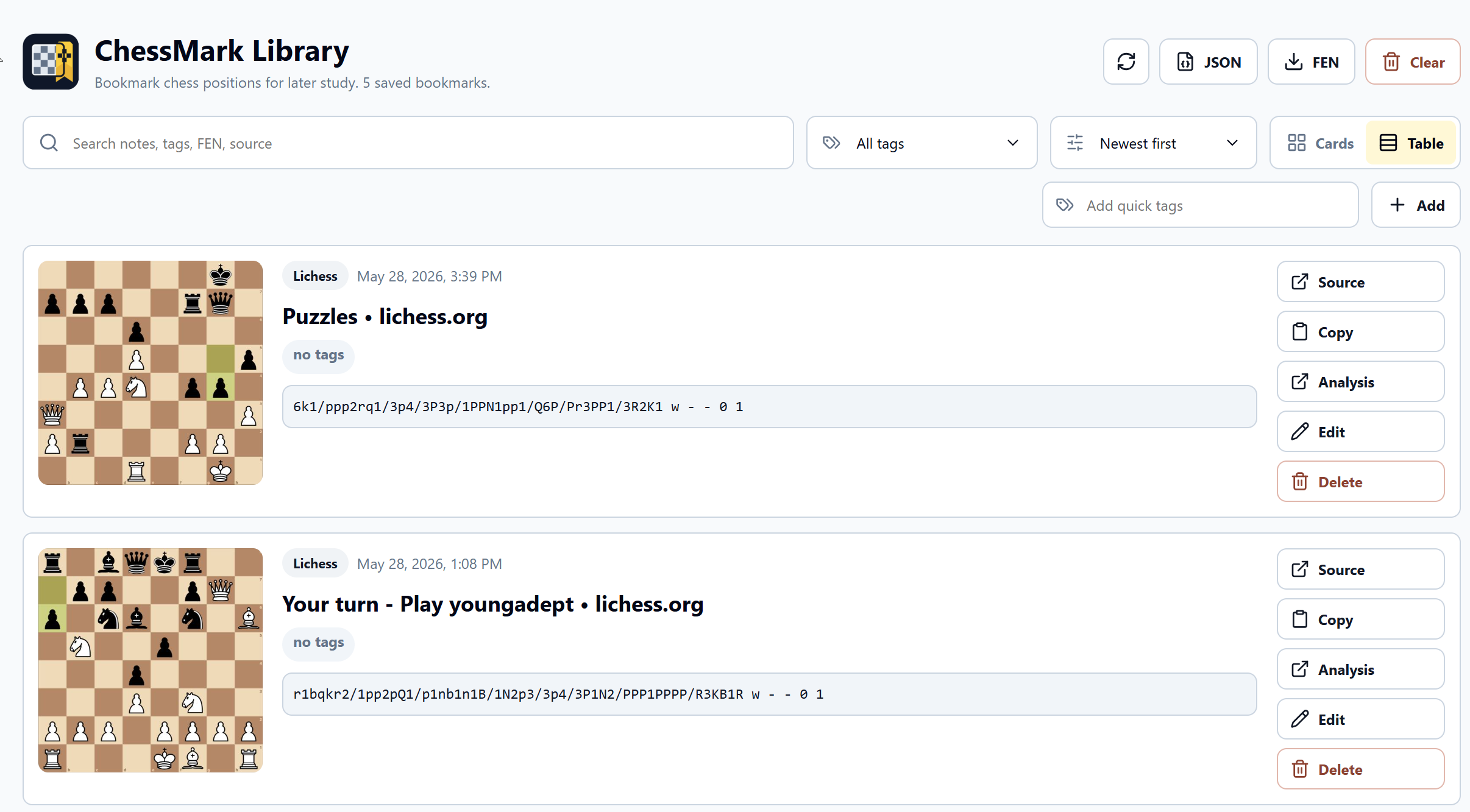Image resolution: width=1470 pixels, height=812 pixels.
Task: Clear all saved bookmarks
Action: click(x=1412, y=62)
